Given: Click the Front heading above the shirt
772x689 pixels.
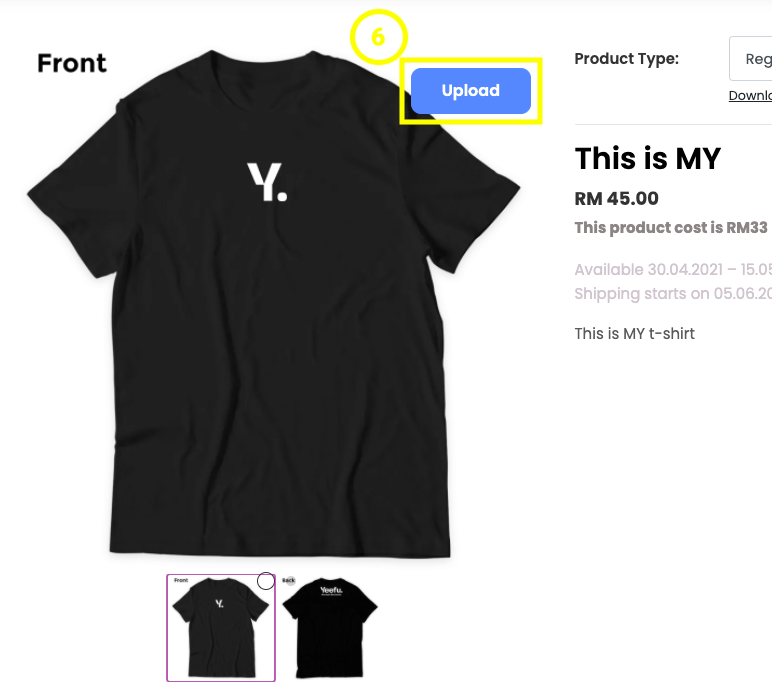Looking at the screenshot, I should (x=72, y=63).
